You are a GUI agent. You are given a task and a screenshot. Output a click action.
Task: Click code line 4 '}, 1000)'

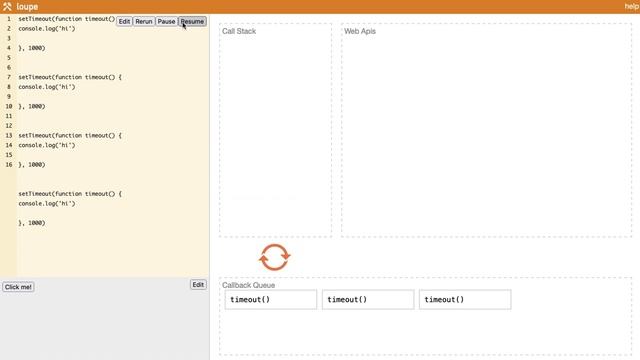point(32,48)
